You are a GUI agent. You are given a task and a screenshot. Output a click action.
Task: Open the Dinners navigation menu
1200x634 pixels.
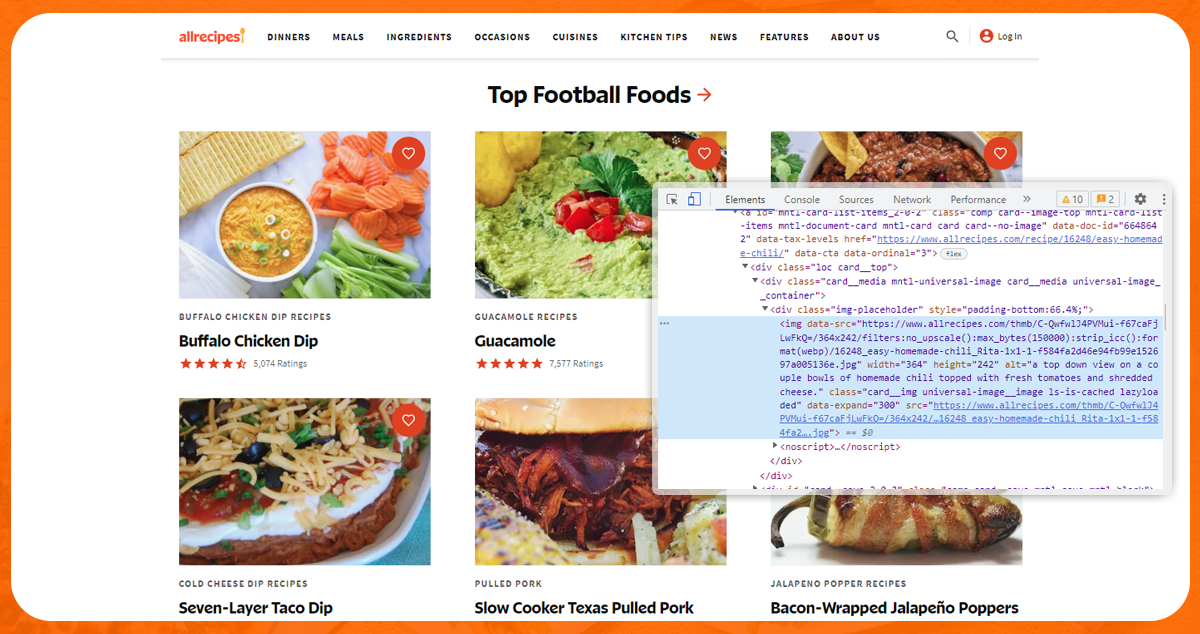pyautogui.click(x=288, y=37)
